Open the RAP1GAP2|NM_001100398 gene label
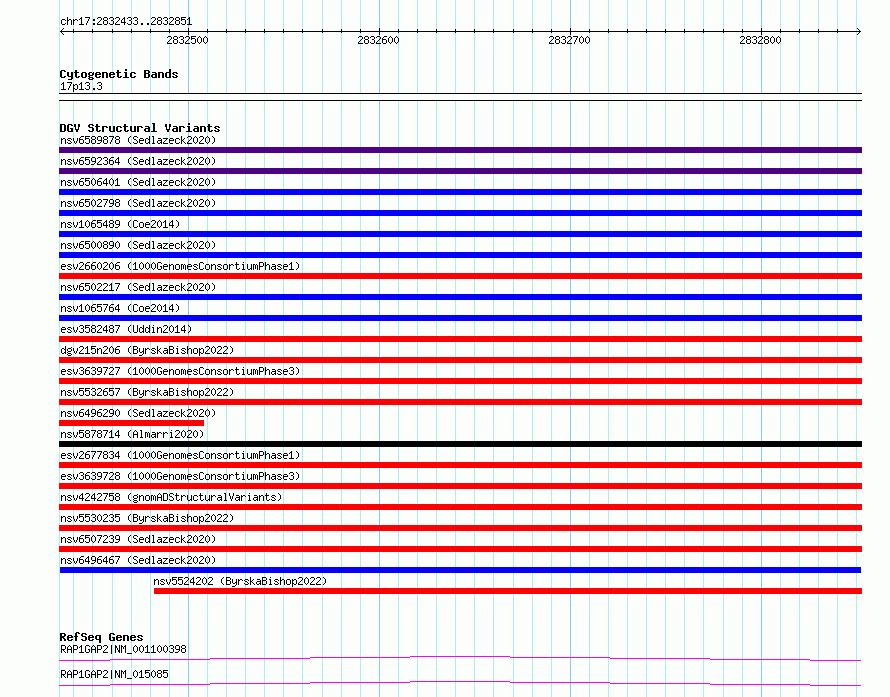Screen dimensions: 890x697 [x=123, y=649]
